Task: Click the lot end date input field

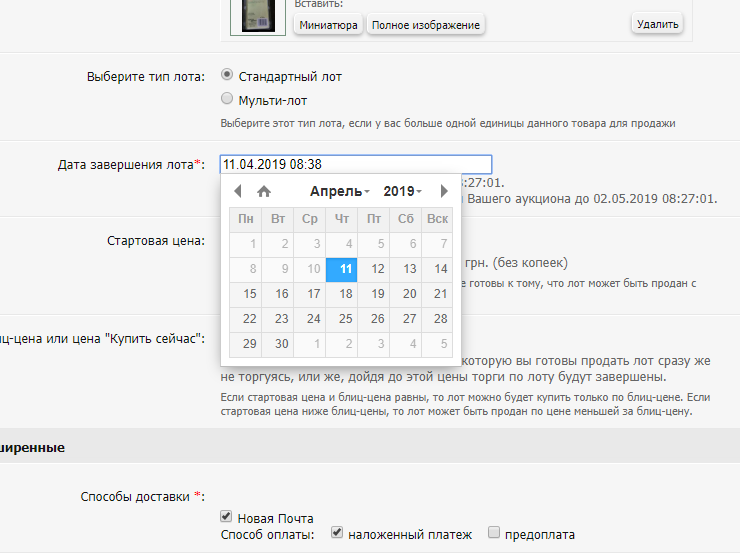Action: point(356,165)
